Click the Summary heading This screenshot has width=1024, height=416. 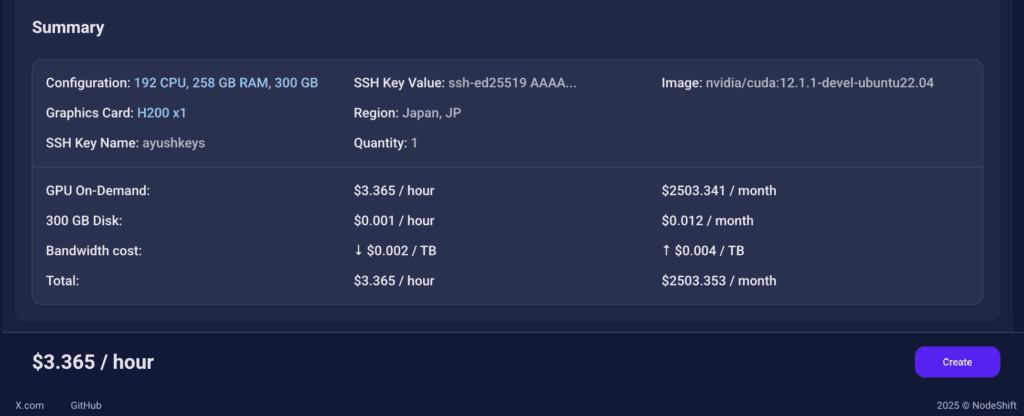click(68, 27)
